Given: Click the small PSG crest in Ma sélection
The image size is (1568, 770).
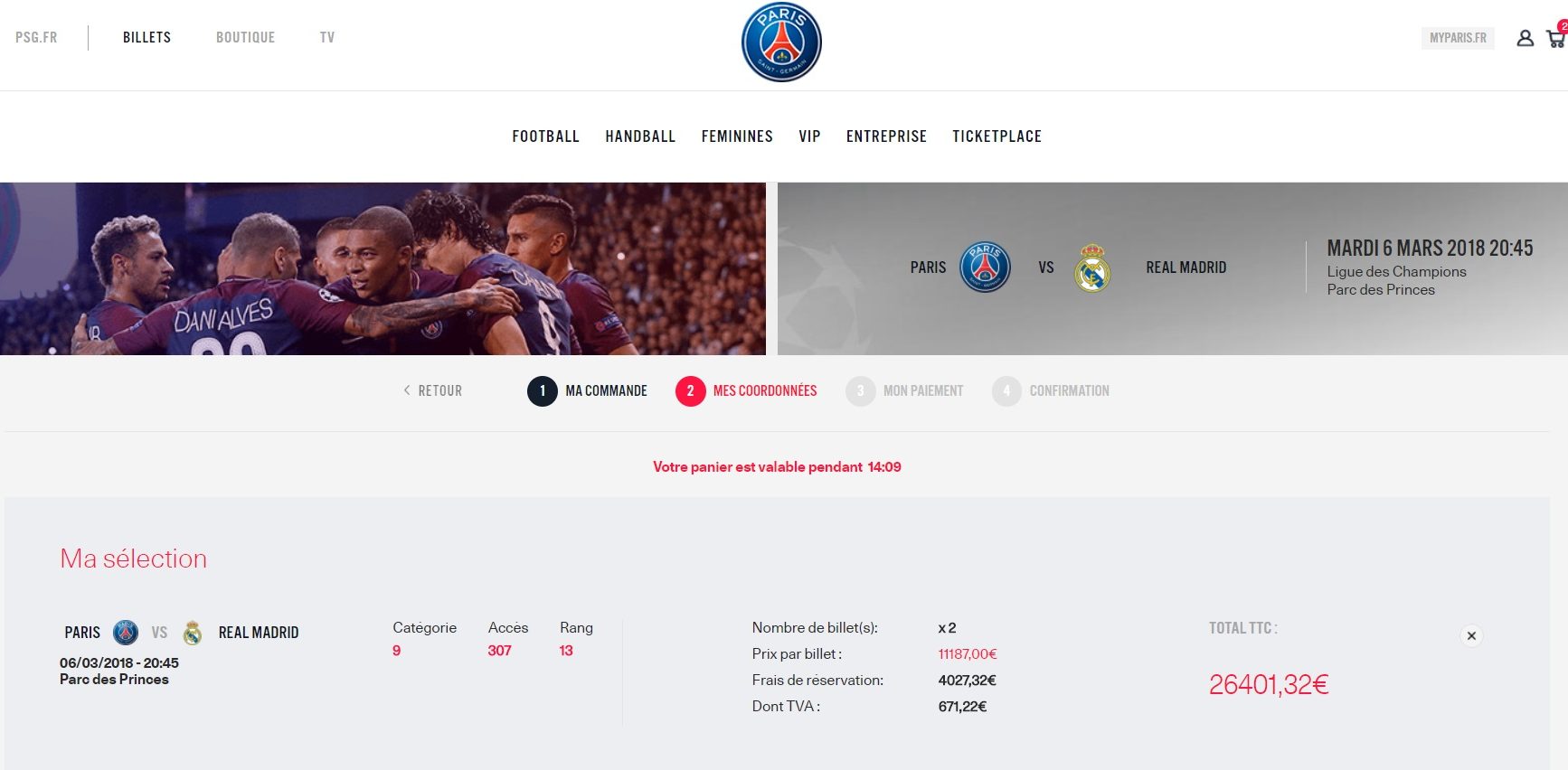Looking at the screenshot, I should [126, 633].
